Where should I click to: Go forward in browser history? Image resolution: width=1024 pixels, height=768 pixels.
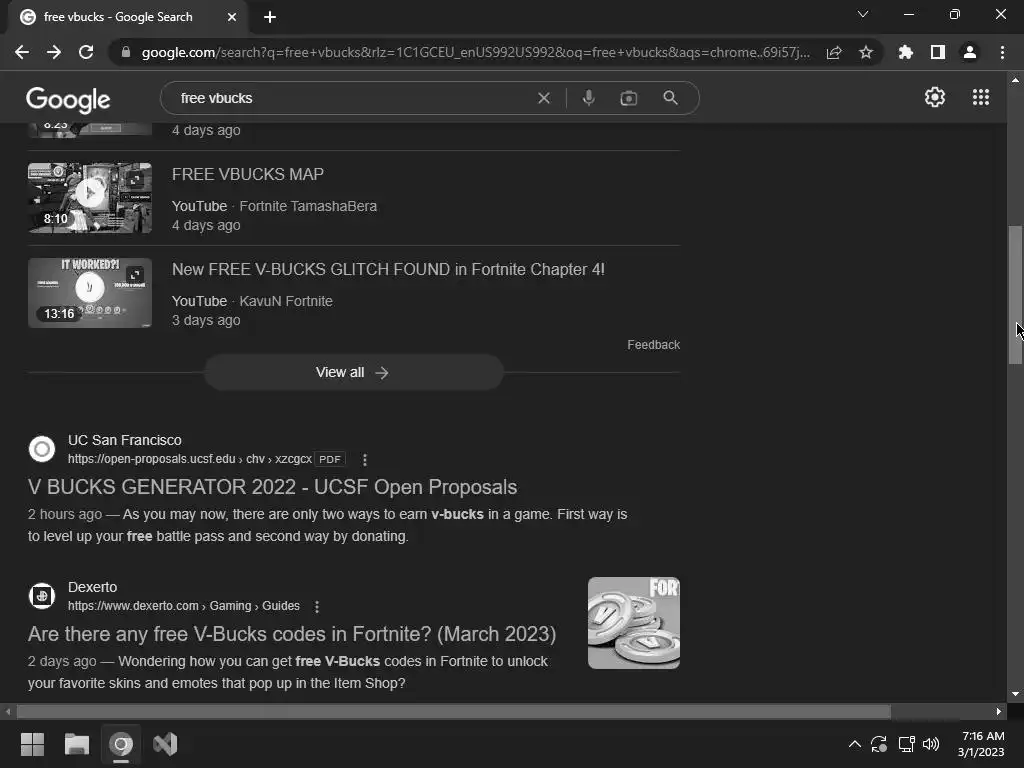tap(54, 52)
